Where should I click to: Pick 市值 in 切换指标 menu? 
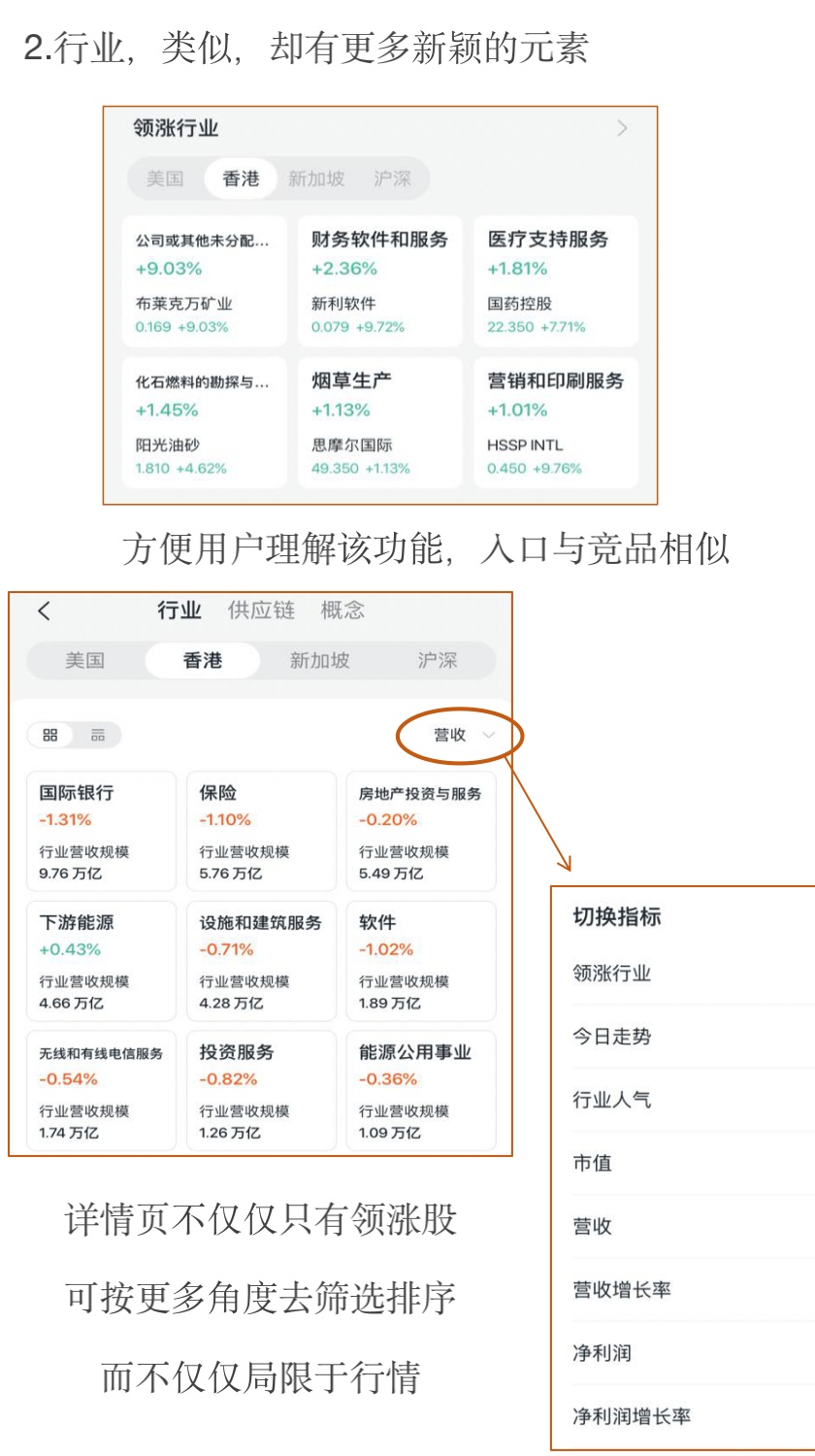pos(592,1163)
